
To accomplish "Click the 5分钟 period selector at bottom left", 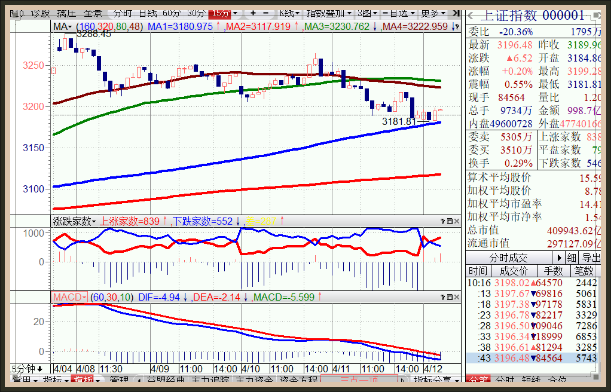I will [x=27, y=369].
